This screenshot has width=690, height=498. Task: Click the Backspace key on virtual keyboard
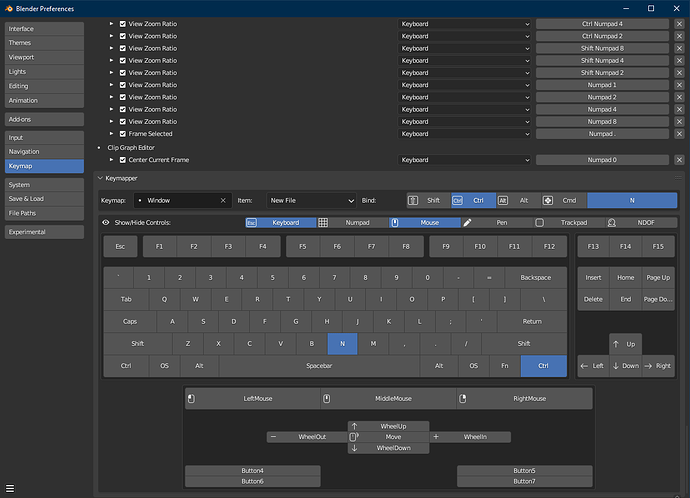click(x=536, y=278)
